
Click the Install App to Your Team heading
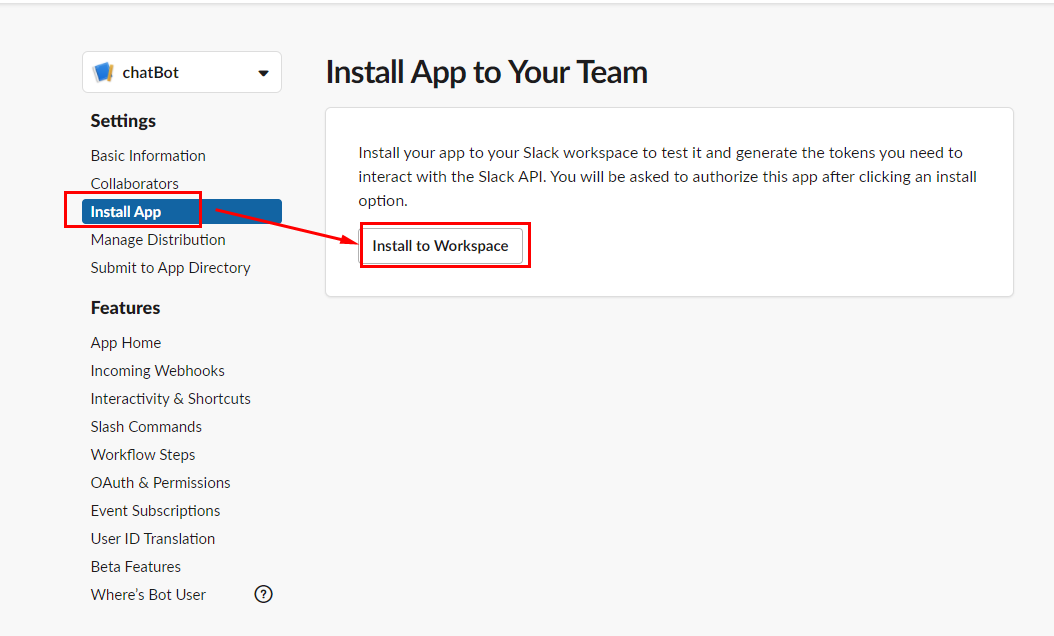click(486, 72)
